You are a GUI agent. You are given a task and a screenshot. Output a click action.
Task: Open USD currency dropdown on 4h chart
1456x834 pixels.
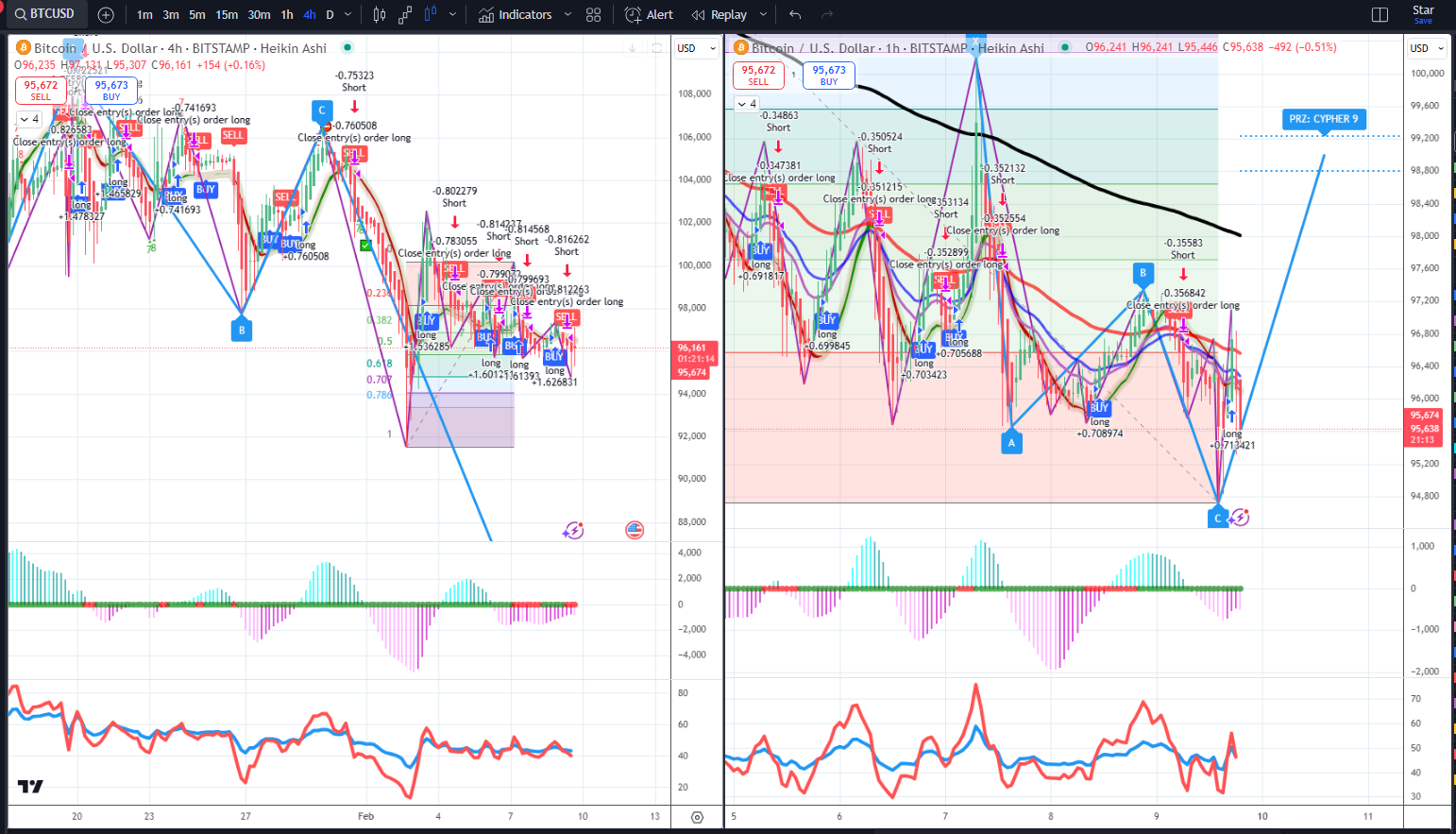(696, 48)
